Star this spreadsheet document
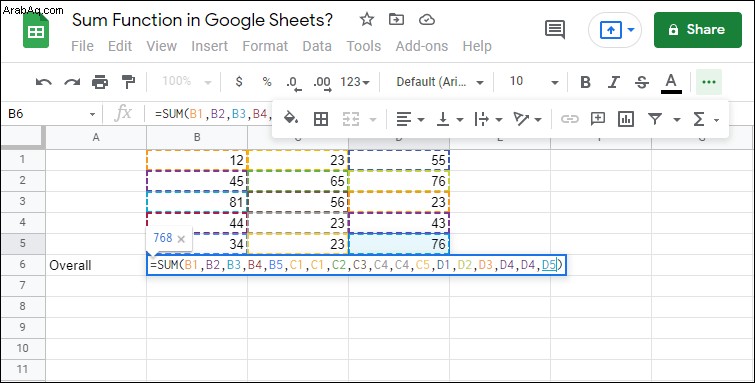The height and width of the screenshot is (383, 755). point(367,20)
